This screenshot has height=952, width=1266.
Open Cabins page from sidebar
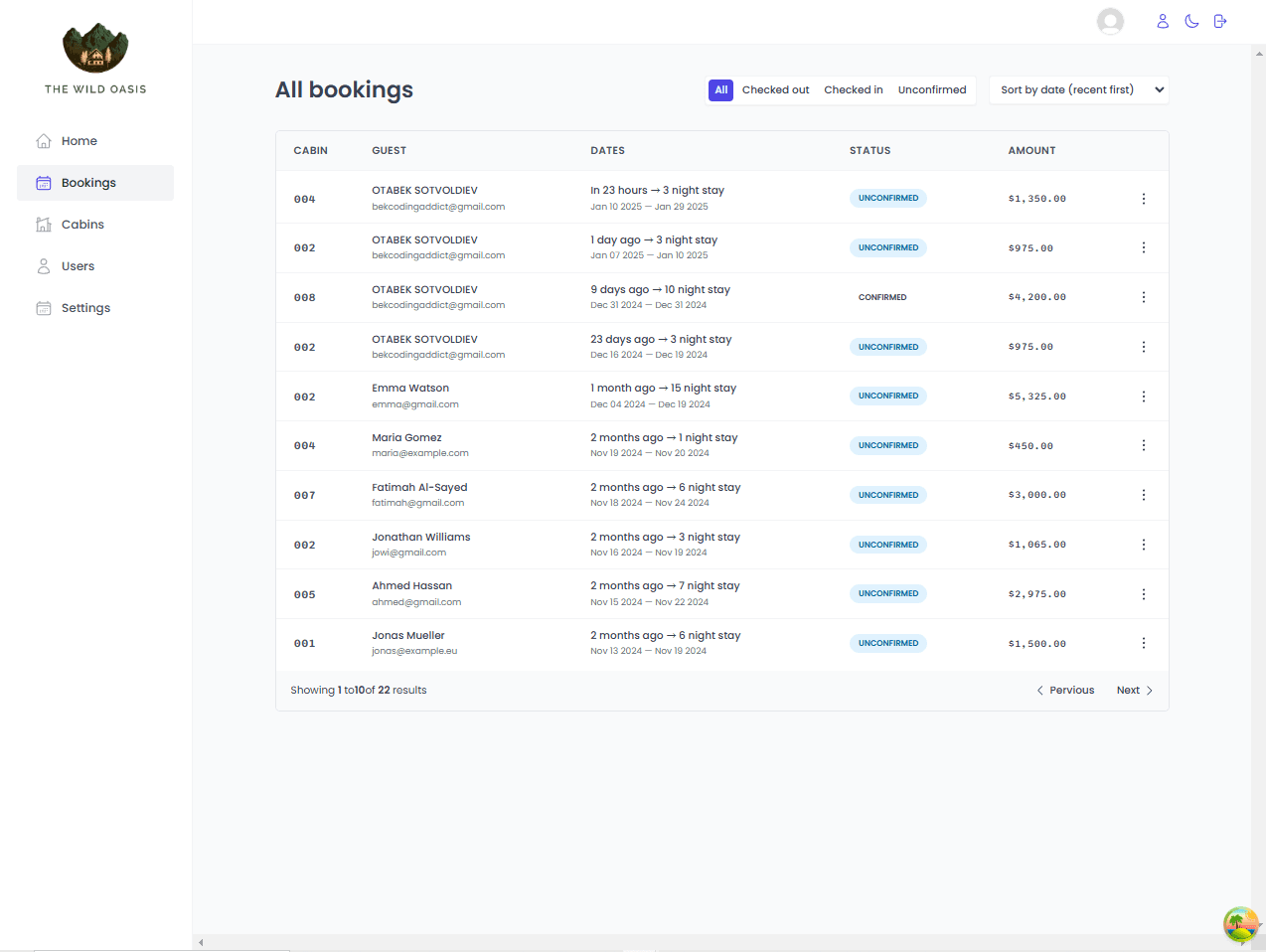click(x=82, y=225)
